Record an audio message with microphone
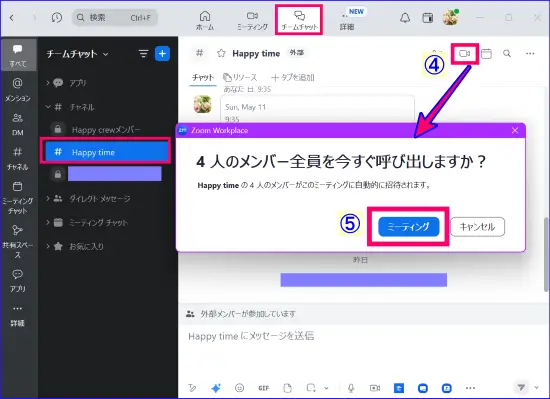550x399 pixels. [351, 388]
